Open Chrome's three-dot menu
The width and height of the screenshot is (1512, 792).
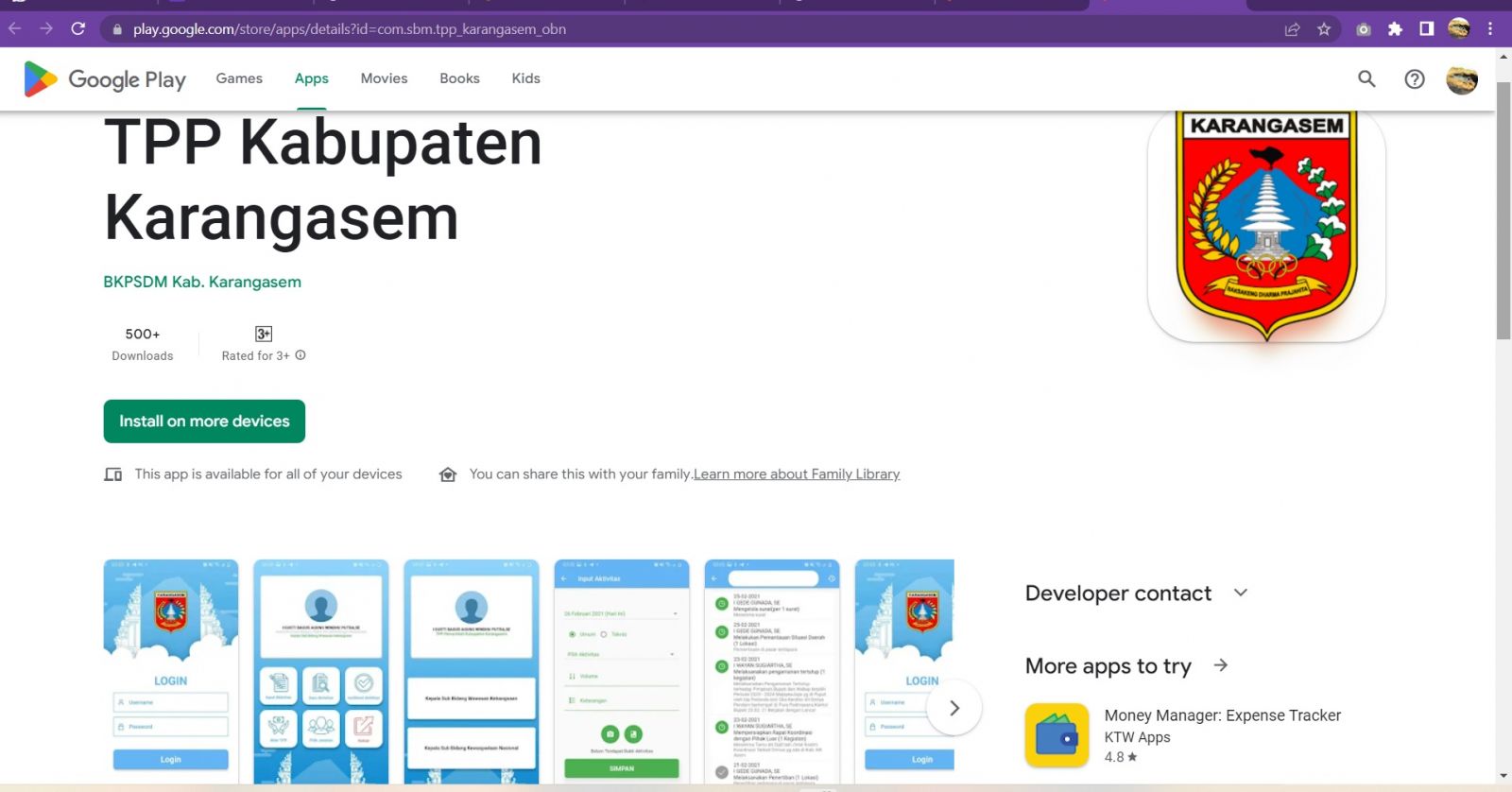click(x=1490, y=29)
